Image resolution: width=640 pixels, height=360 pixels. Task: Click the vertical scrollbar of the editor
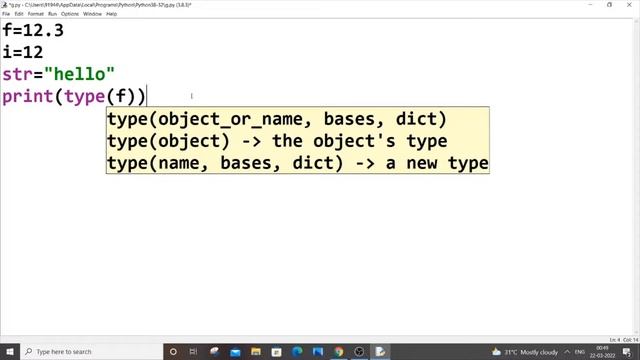point(636,176)
